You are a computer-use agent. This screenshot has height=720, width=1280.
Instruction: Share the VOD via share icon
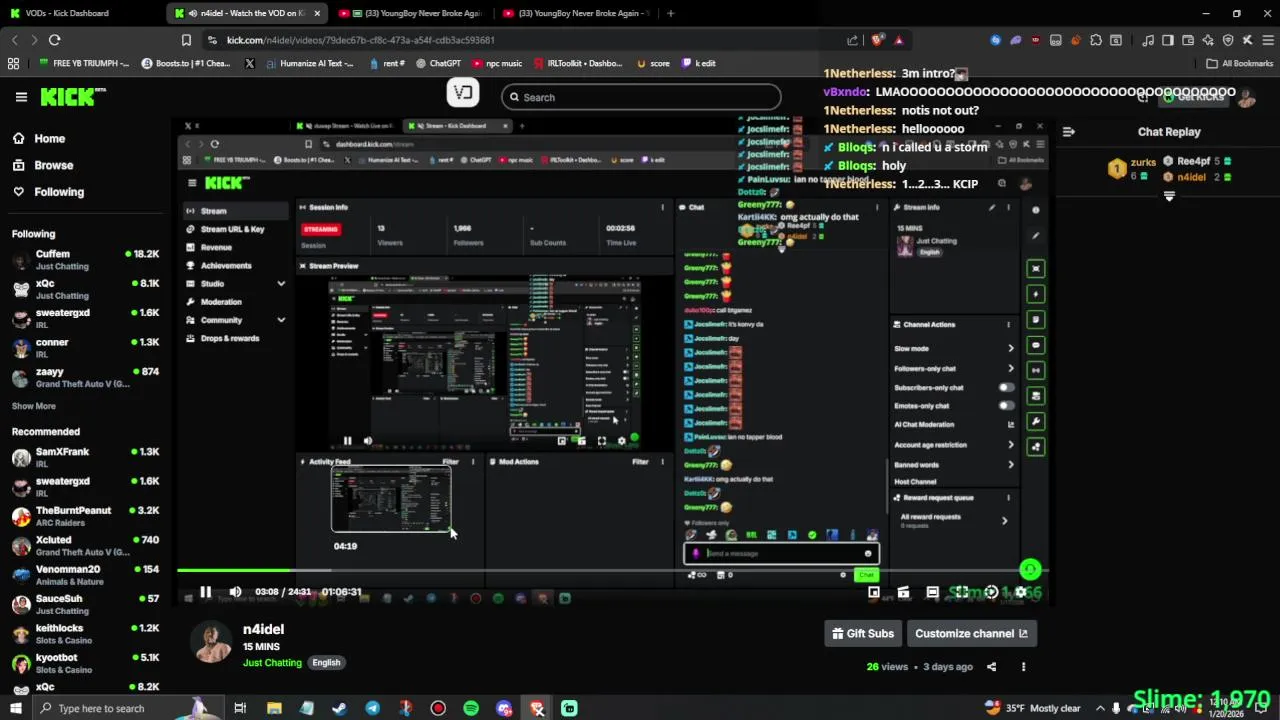tap(992, 667)
